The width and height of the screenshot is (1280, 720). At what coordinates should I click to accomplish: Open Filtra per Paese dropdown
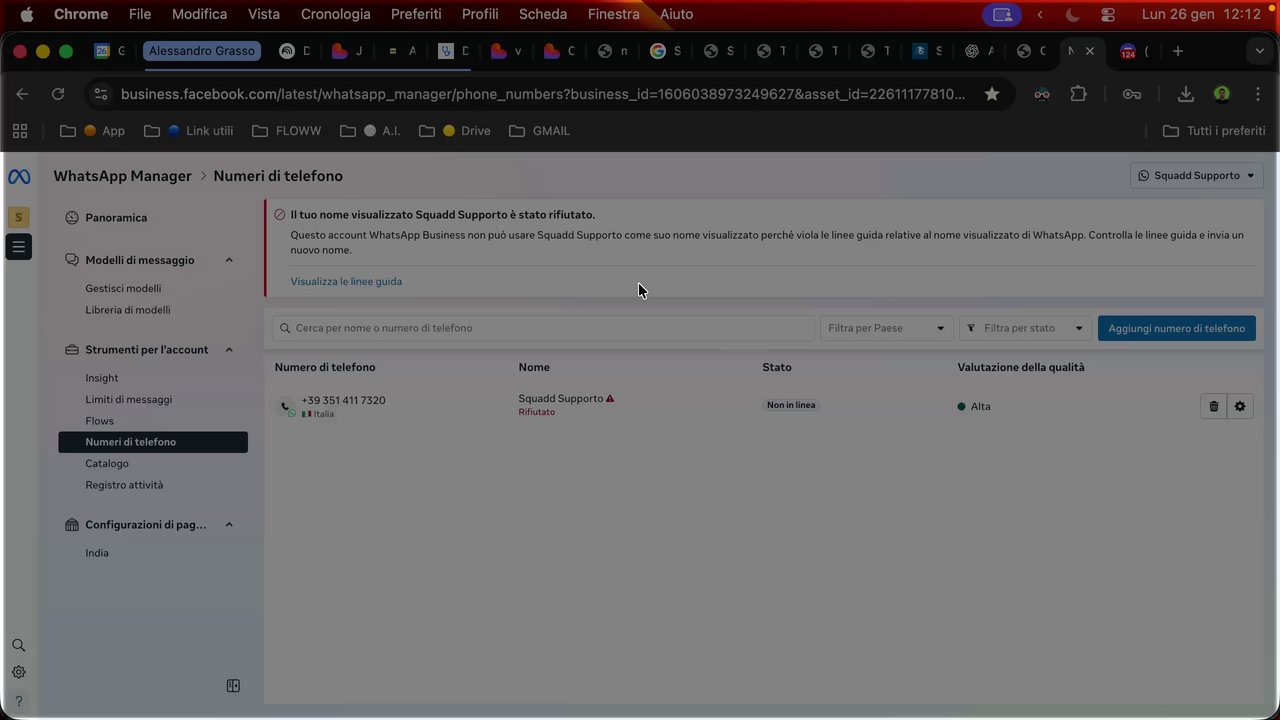tap(886, 328)
